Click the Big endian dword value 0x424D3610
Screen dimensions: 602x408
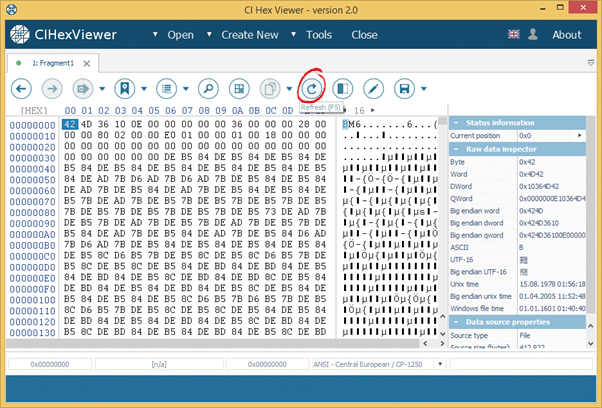(539, 223)
